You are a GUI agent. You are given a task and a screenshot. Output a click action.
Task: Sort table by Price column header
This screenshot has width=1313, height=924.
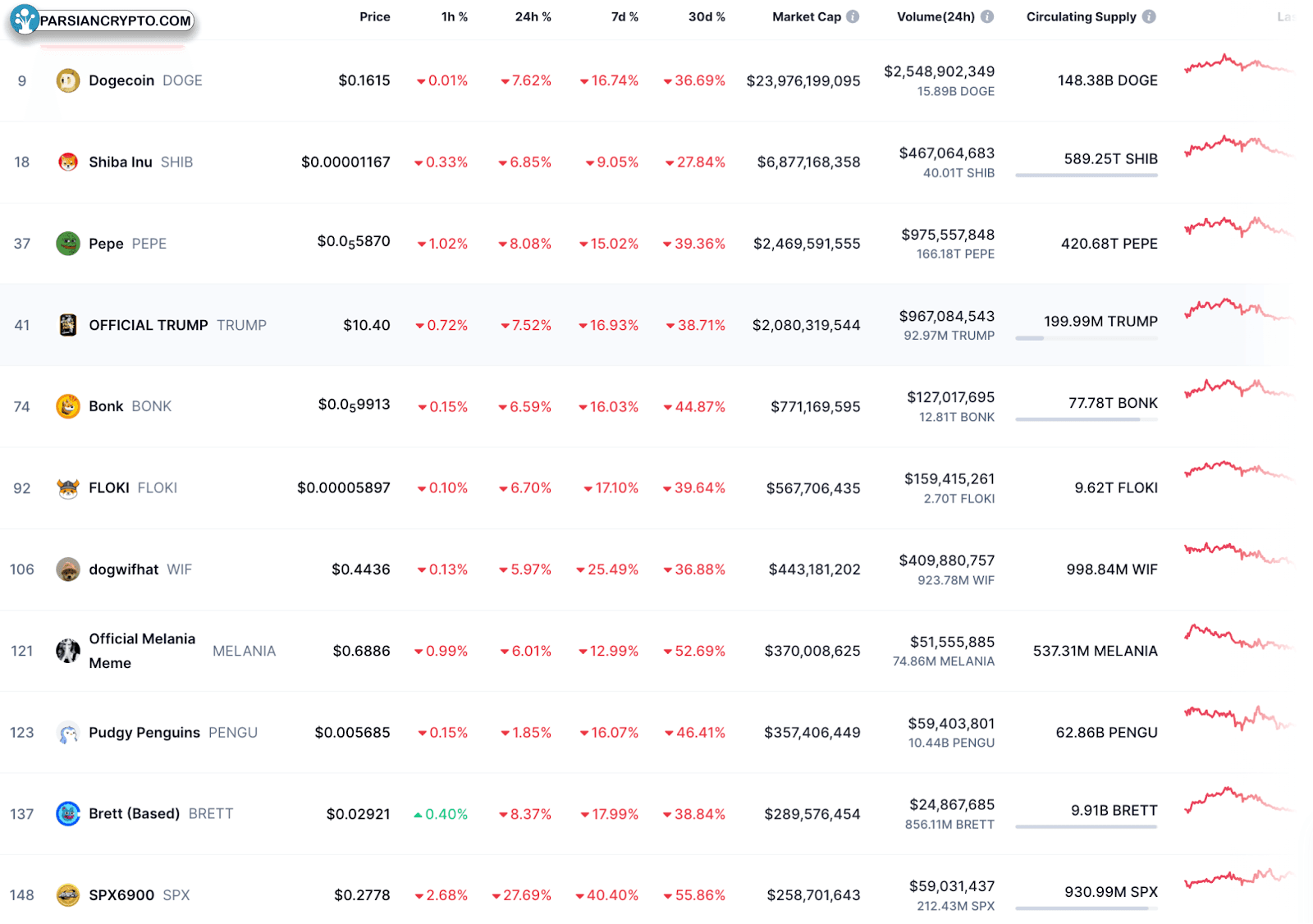coord(374,16)
